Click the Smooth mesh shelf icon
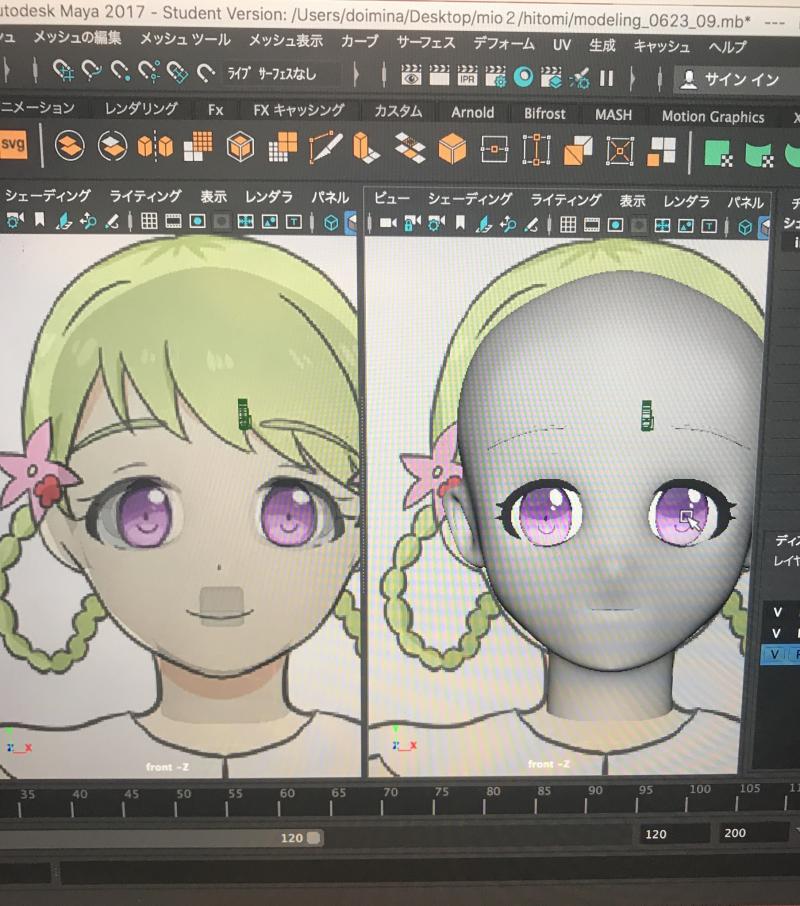Viewport: 800px width, 906px height. pyautogui.click(x=198, y=146)
